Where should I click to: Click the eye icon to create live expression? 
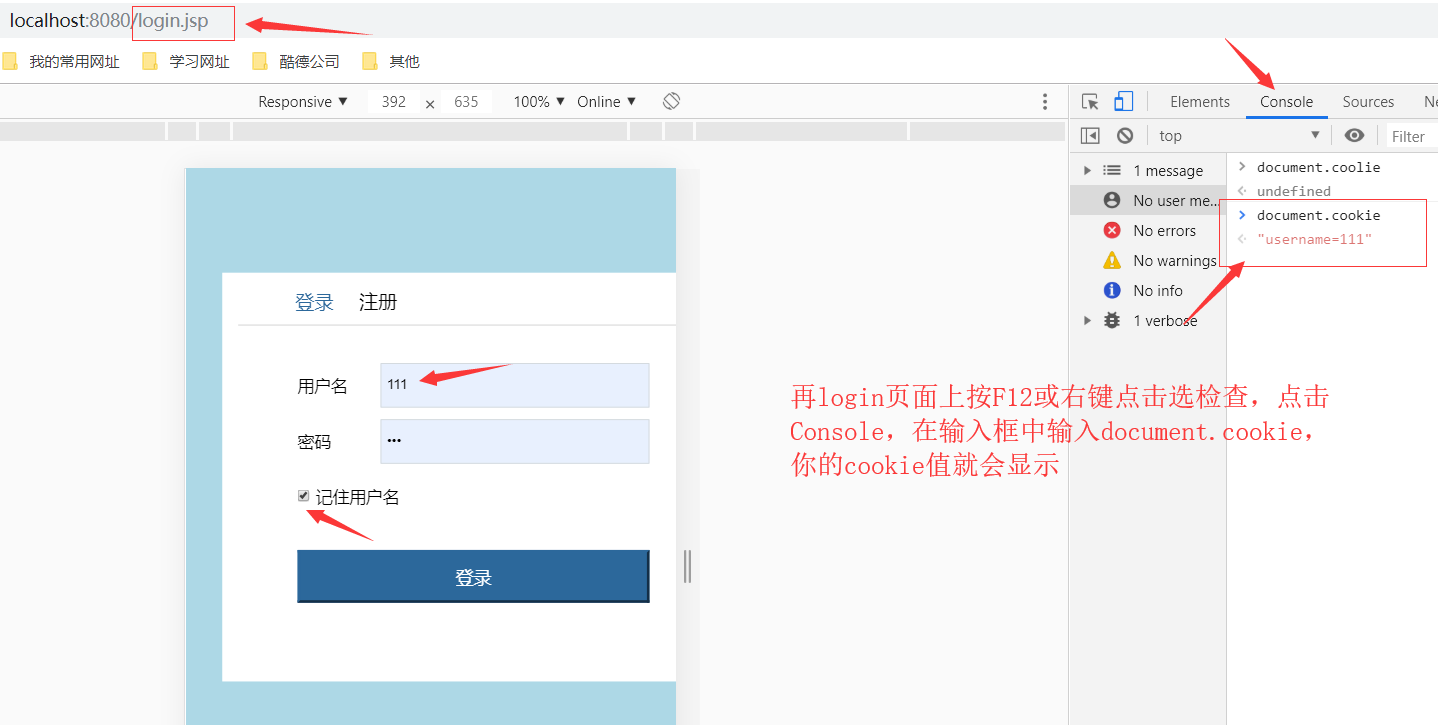tap(1355, 135)
